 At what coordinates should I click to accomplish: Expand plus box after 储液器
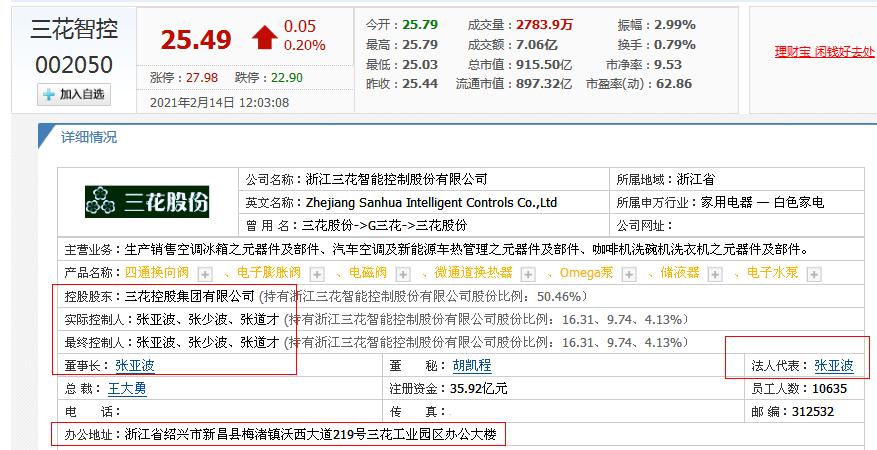tap(715, 274)
